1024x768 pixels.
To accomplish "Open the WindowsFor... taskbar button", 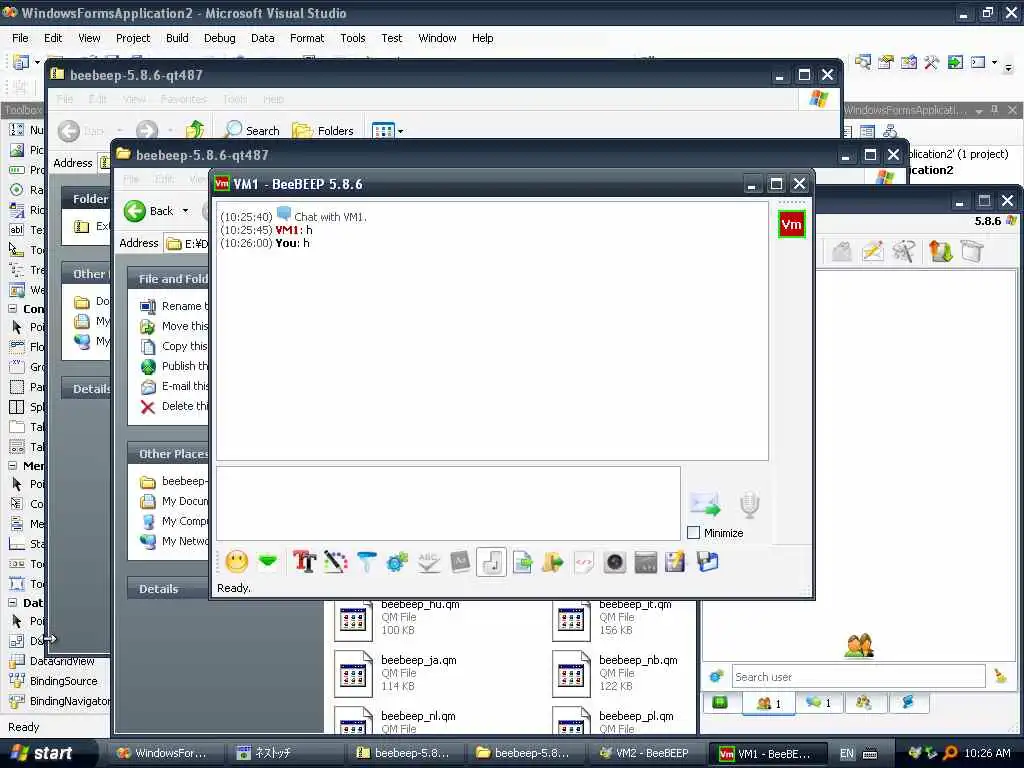I will [161, 753].
